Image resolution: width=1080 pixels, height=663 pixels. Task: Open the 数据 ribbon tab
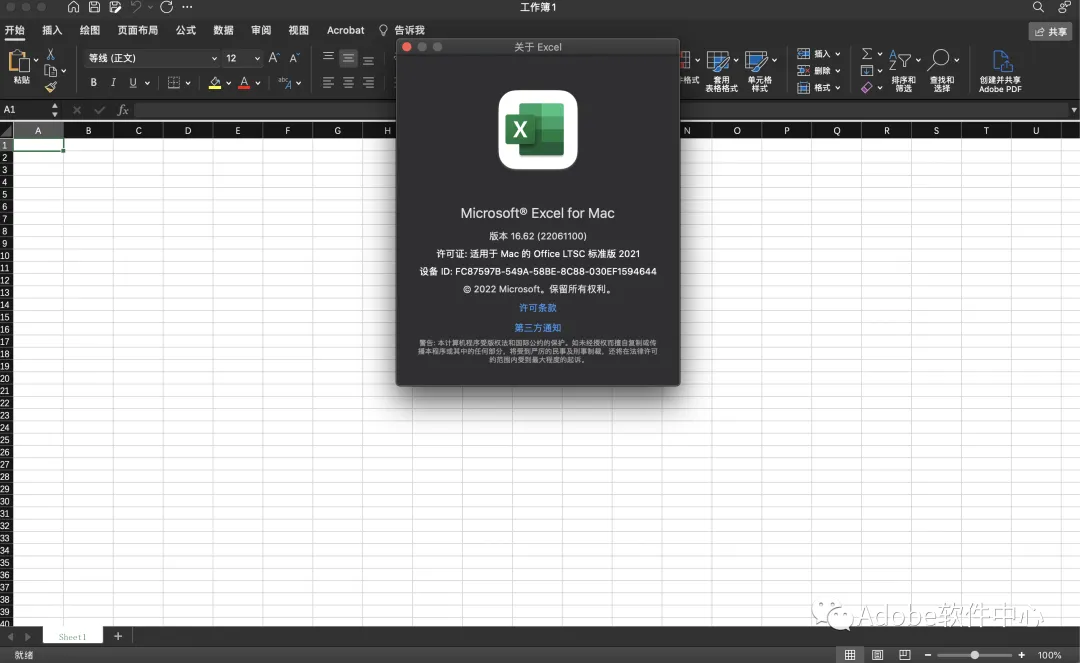point(223,30)
